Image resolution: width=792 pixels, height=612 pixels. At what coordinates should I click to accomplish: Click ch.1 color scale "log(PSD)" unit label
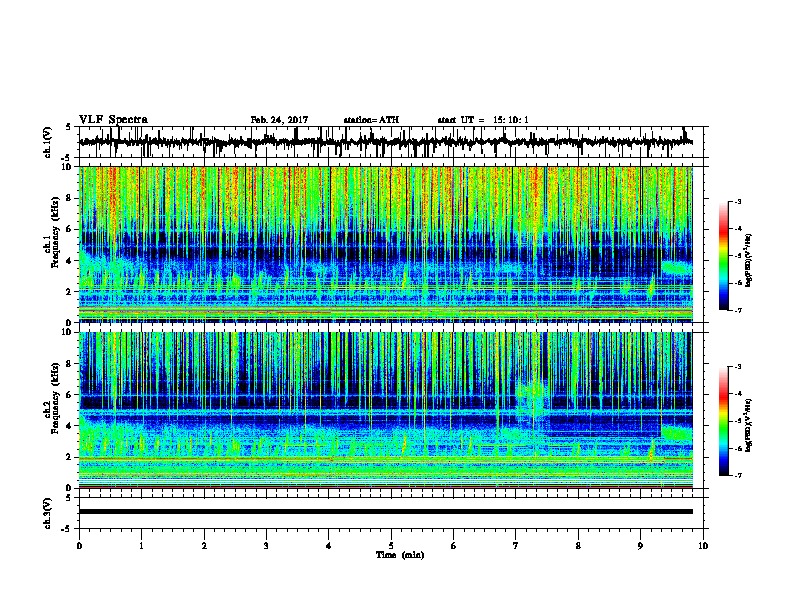coord(748,261)
